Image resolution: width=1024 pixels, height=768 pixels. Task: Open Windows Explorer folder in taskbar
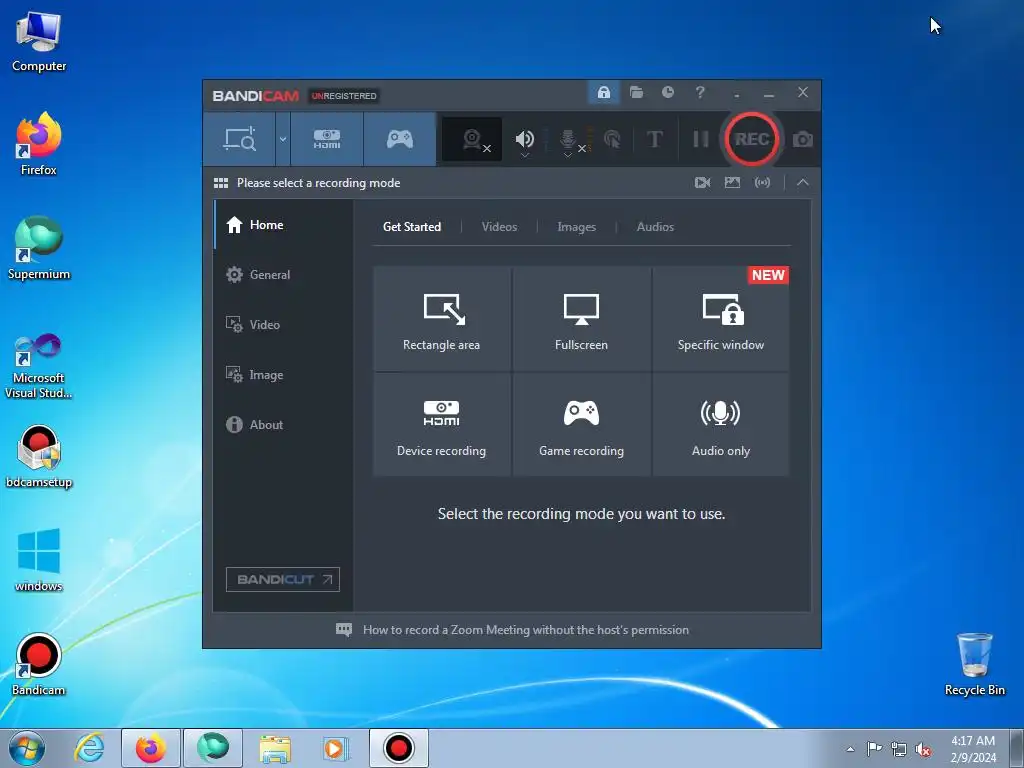[275, 748]
